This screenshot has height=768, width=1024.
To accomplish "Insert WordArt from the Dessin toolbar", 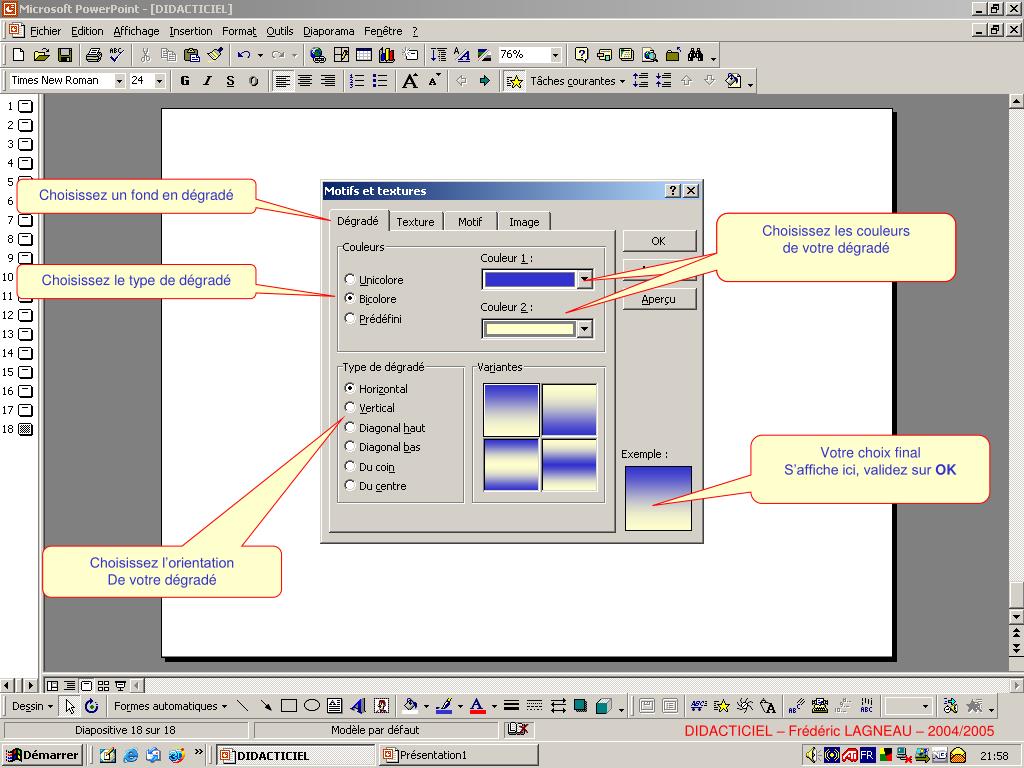I will (x=358, y=706).
